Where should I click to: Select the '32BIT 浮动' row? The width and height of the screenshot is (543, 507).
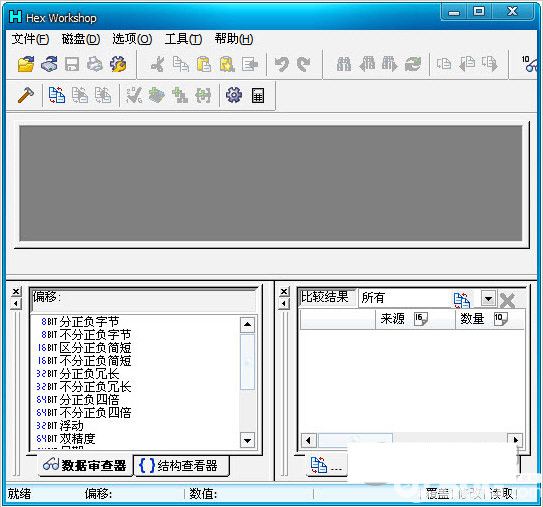(x=135, y=426)
